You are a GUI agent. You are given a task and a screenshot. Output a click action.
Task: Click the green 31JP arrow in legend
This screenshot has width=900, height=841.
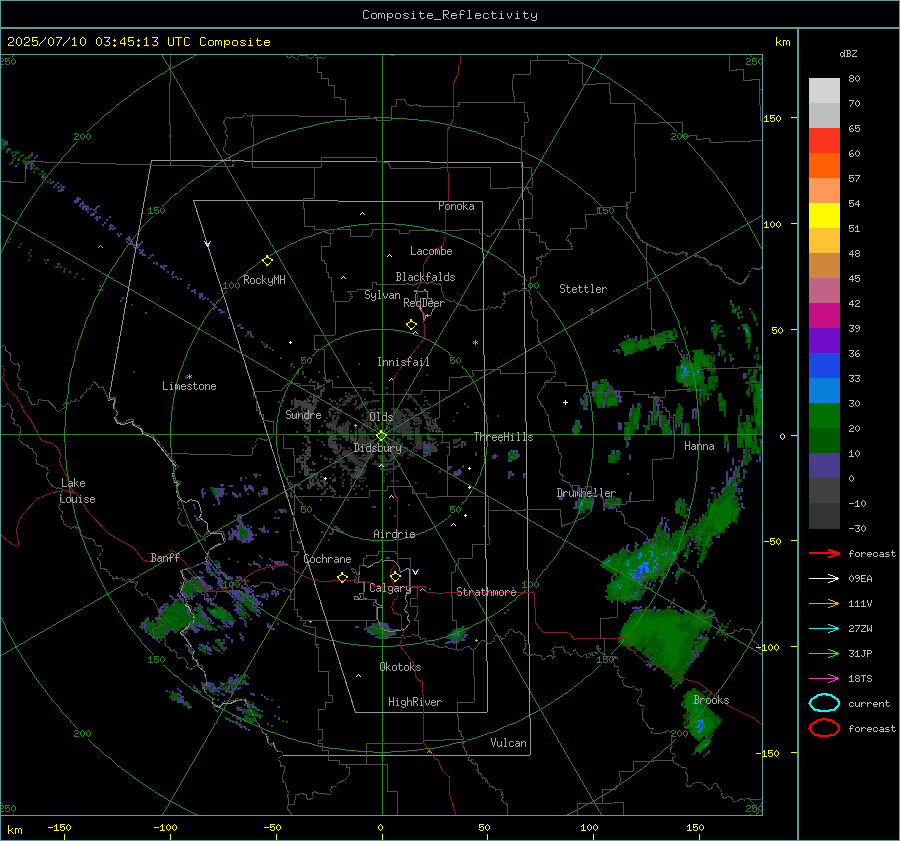click(x=824, y=653)
